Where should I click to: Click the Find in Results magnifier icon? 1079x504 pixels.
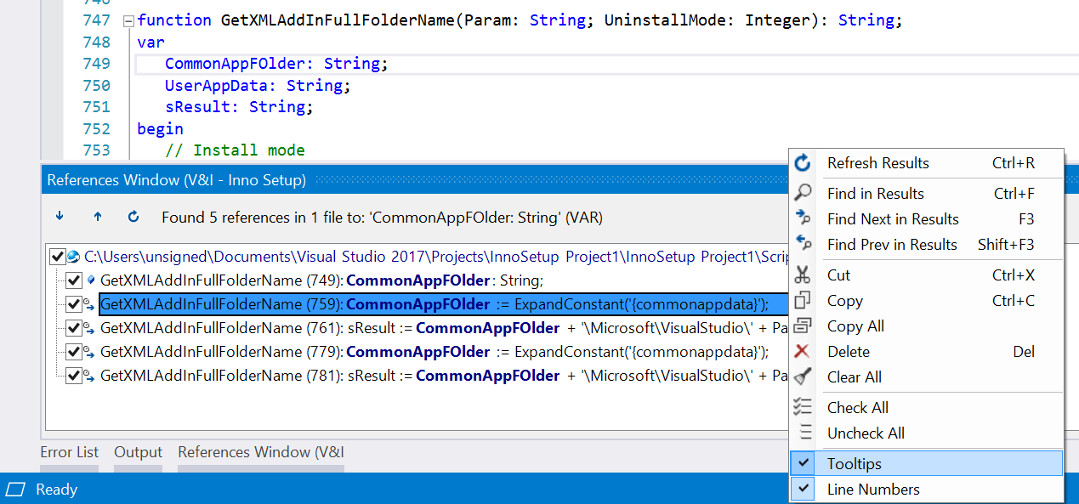[802, 193]
